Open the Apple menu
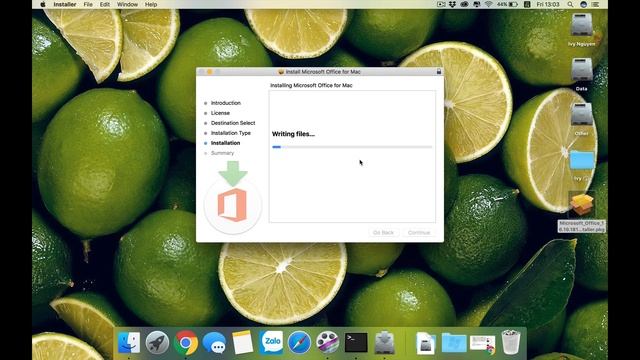 click(x=43, y=4)
